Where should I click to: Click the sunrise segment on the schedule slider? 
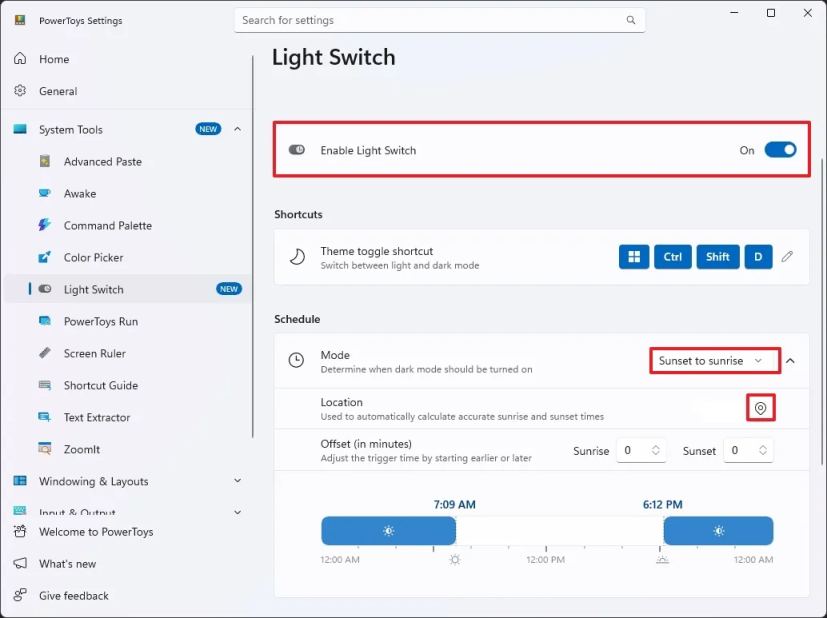pos(388,531)
